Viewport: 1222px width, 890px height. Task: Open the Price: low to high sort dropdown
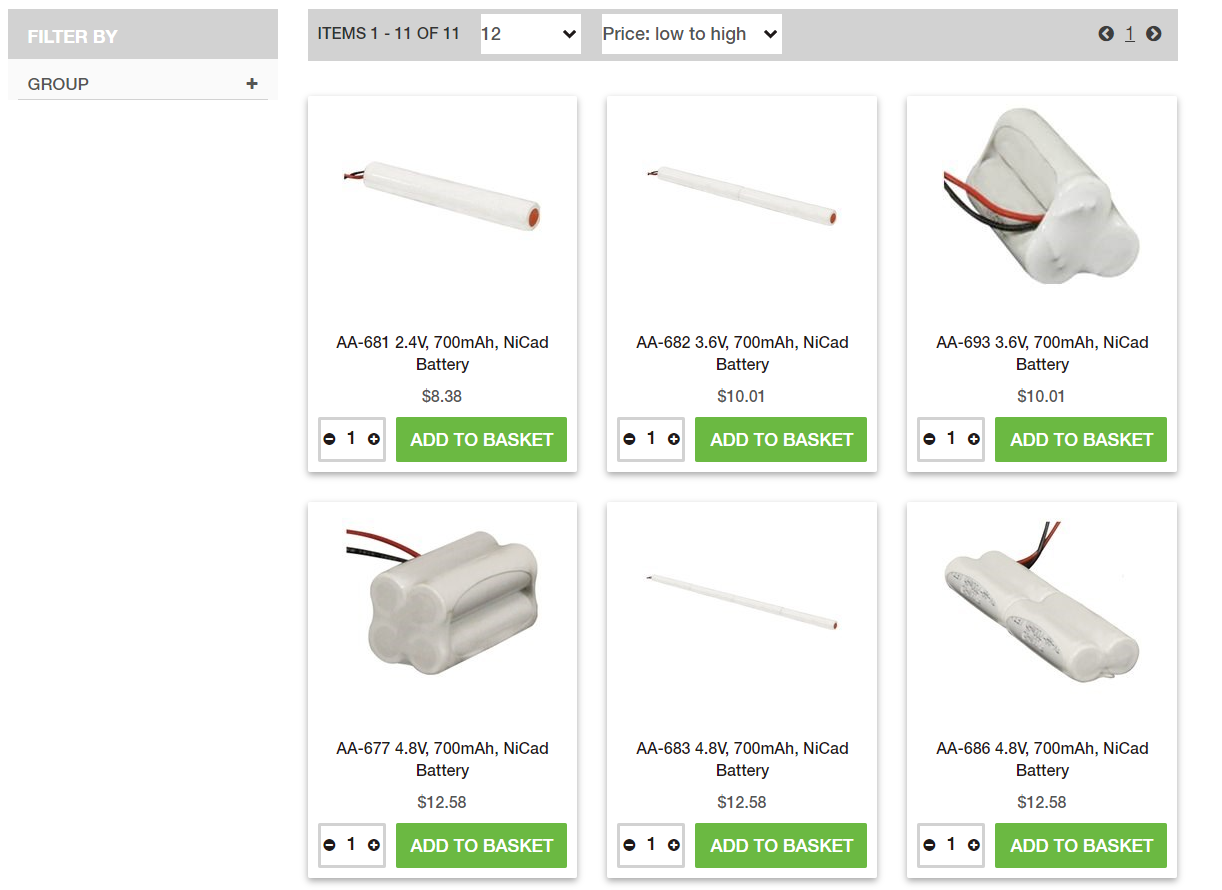click(x=691, y=34)
